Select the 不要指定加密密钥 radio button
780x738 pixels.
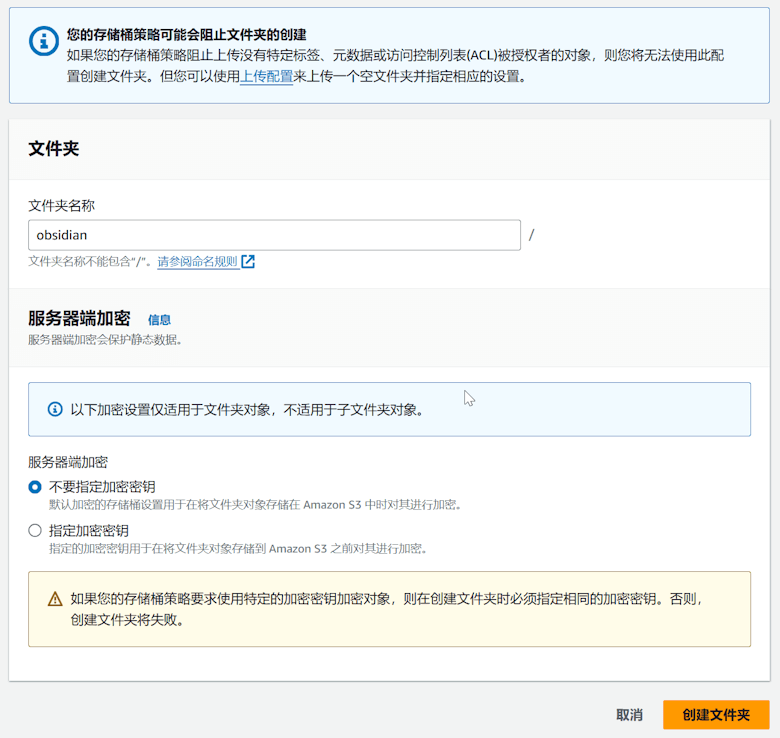tap(35, 487)
